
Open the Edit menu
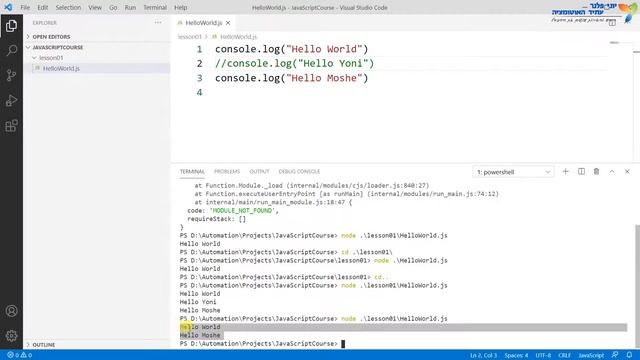click(x=42, y=7)
